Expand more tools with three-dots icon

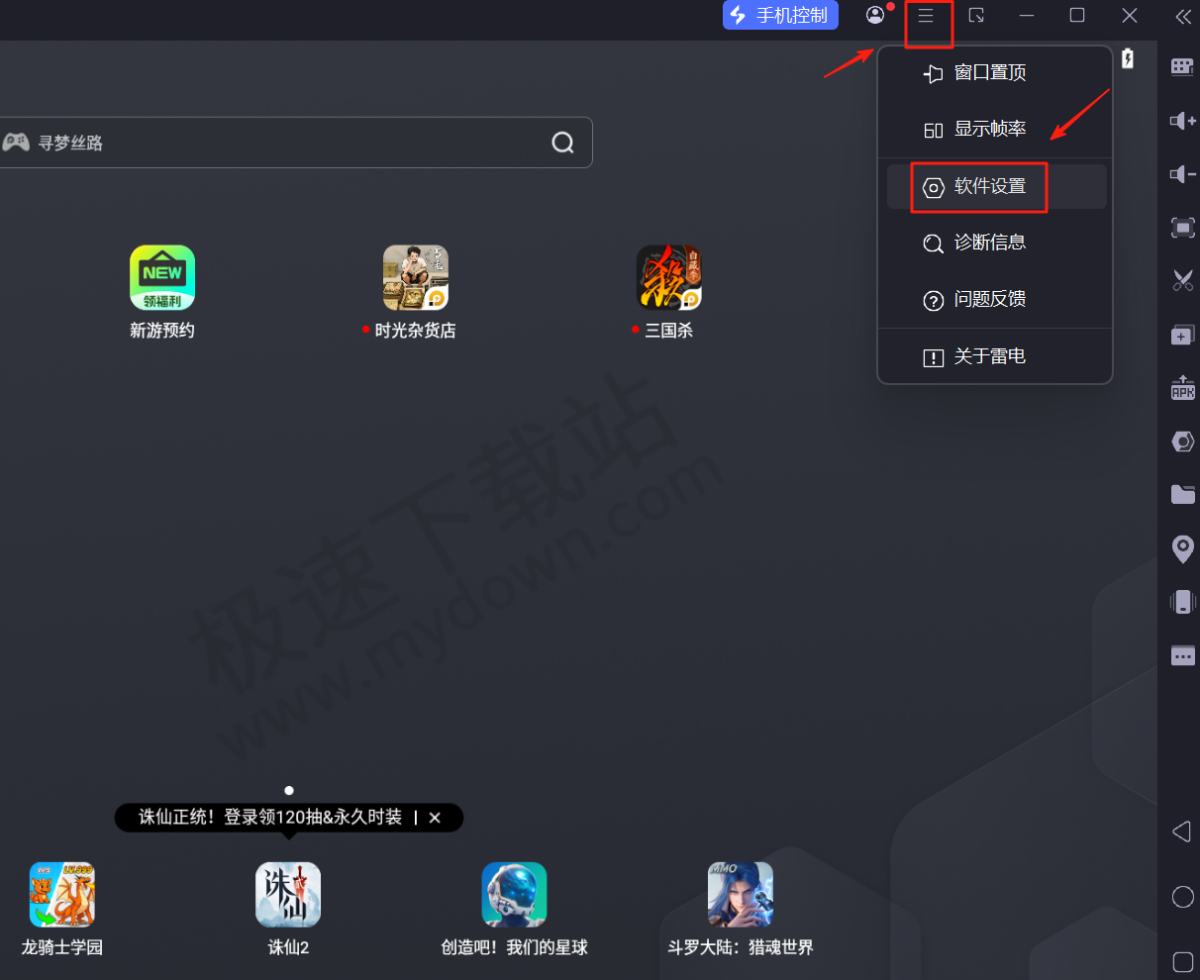[x=1182, y=656]
